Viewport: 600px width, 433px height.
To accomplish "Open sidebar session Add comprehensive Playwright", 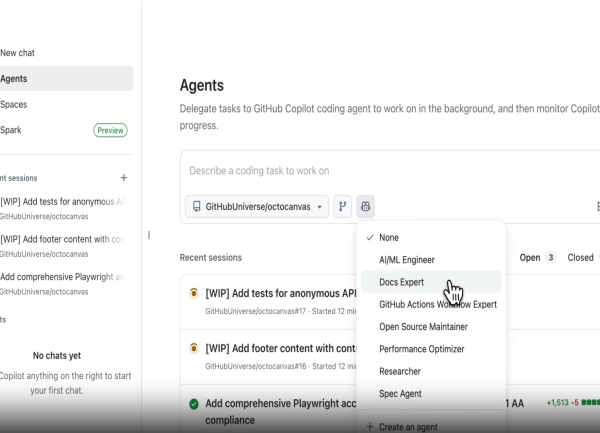I will click(63, 283).
